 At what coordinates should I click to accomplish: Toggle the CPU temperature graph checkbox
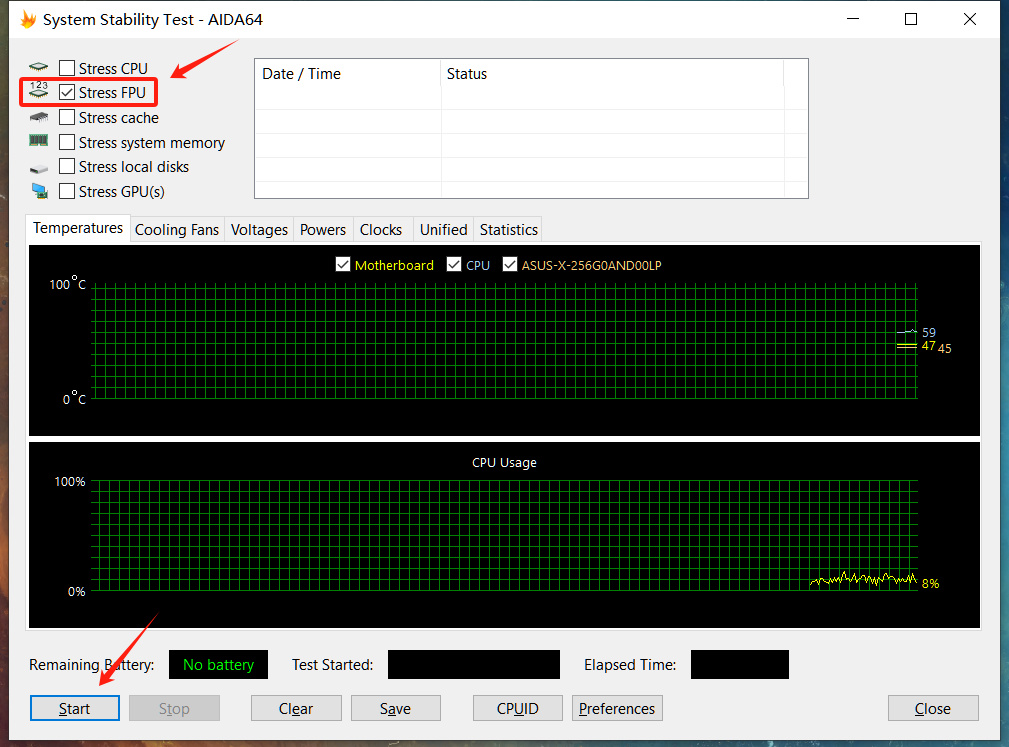click(454, 264)
